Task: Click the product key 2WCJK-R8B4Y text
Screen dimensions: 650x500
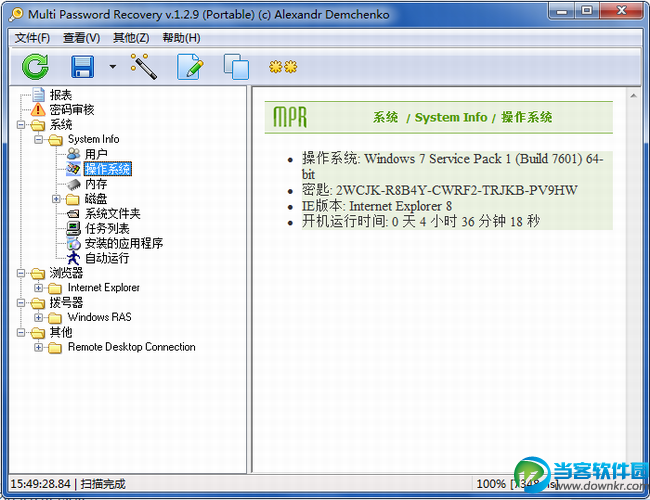Action: [x=456, y=190]
